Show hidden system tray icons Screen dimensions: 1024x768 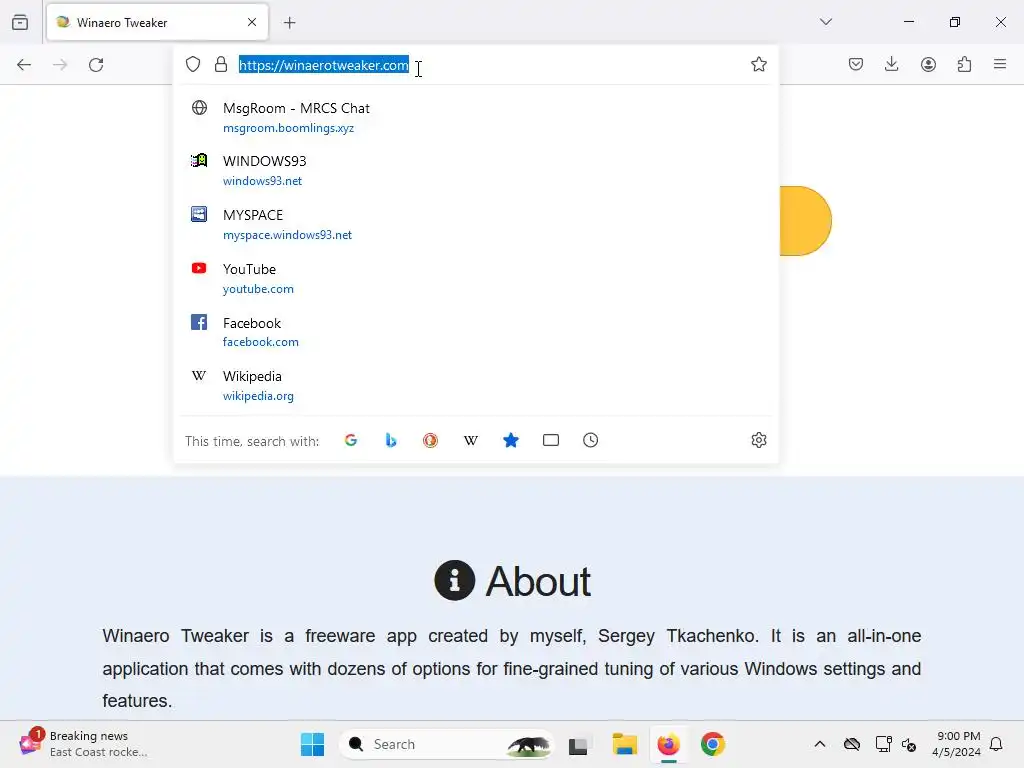[x=820, y=744]
